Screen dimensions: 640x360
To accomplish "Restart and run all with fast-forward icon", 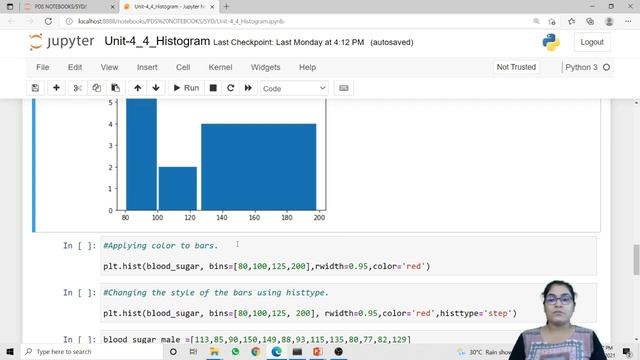I will click(x=248, y=88).
